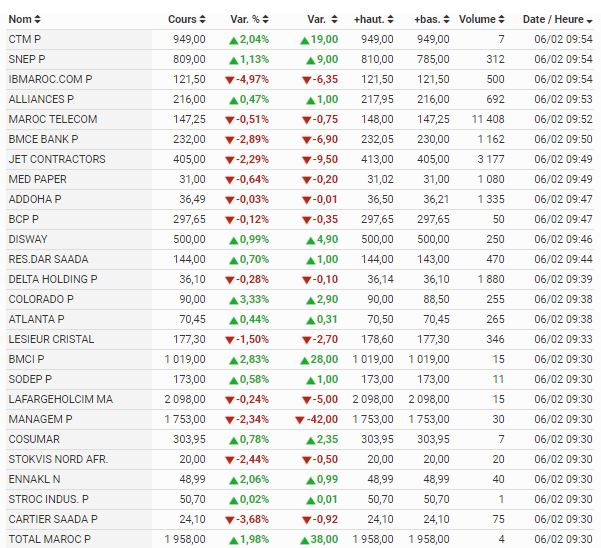Click the Var. column header text
601x548 pixels.
[316, 19]
